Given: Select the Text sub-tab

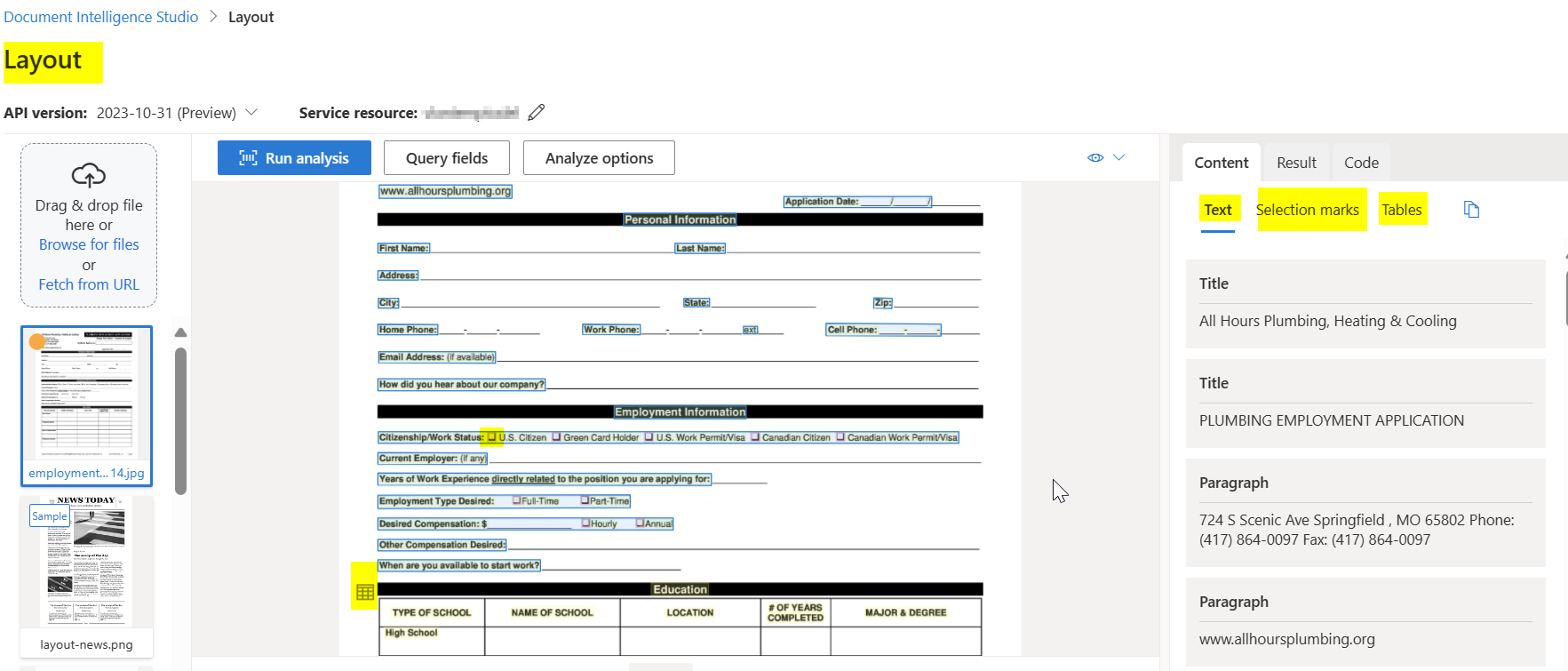Looking at the screenshot, I should [1218, 210].
